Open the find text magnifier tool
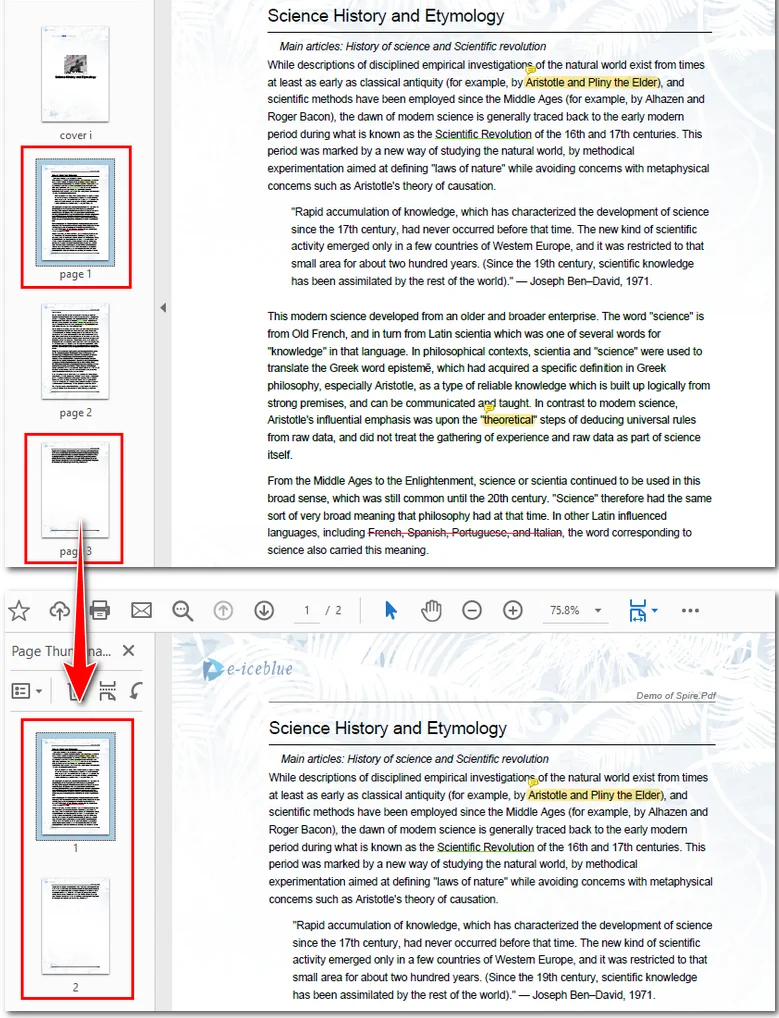This screenshot has height=1018, width=779. click(x=182, y=610)
